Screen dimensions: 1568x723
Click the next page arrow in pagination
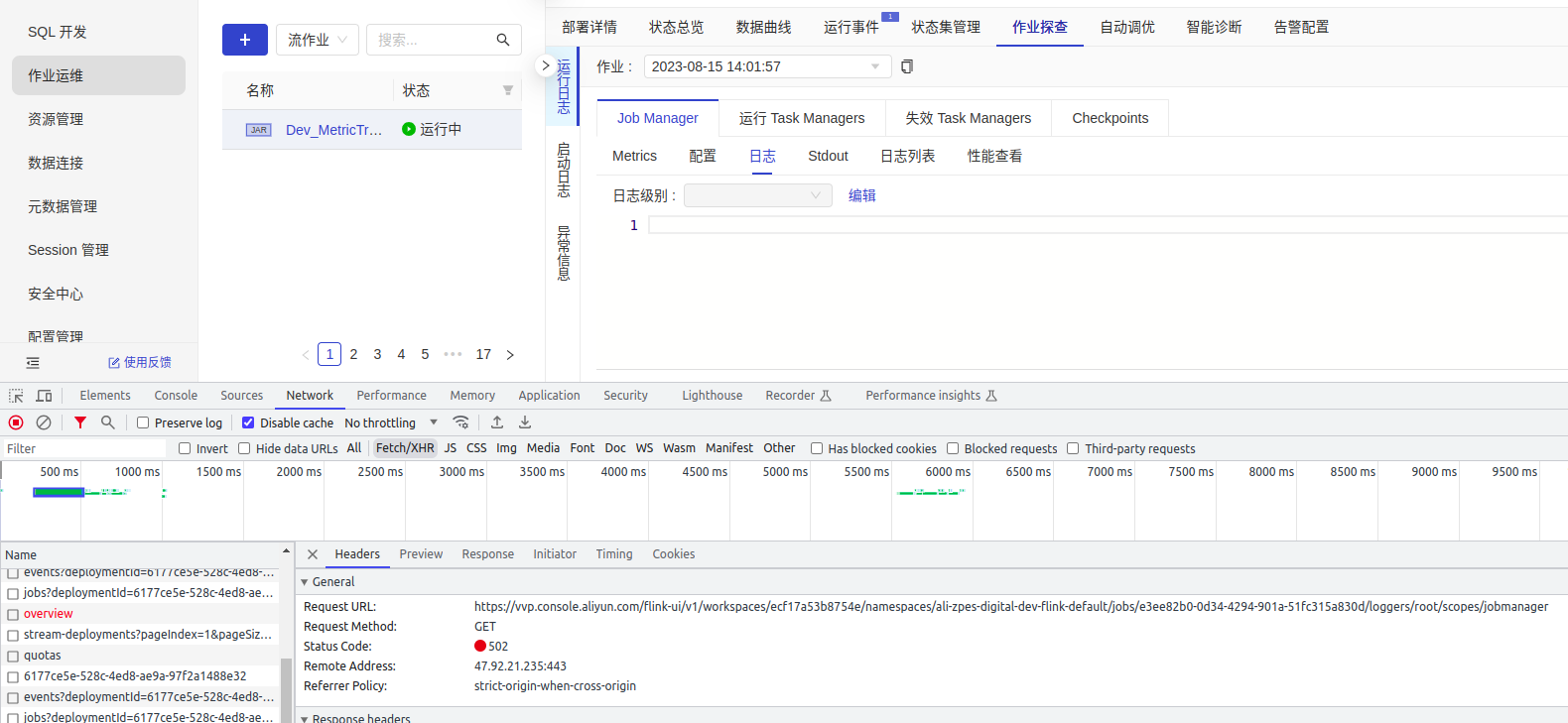510,355
